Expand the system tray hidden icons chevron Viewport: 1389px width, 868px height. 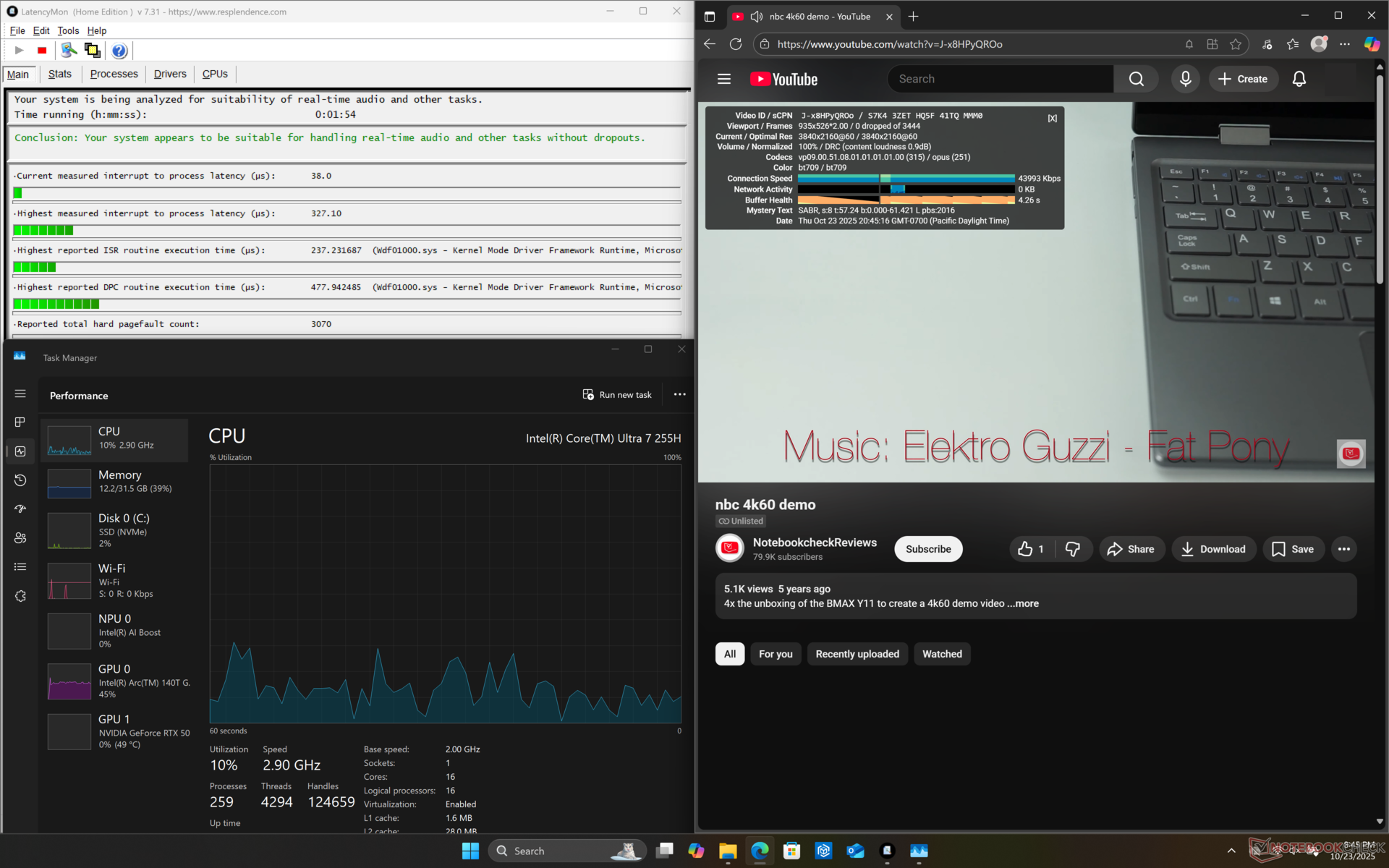[x=1231, y=851]
